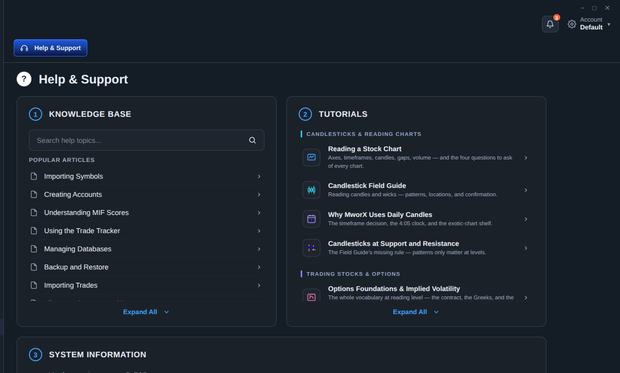Viewport: 620px width, 373px height.
Task: Click the Knowledge Base heading
Action: click(x=90, y=114)
